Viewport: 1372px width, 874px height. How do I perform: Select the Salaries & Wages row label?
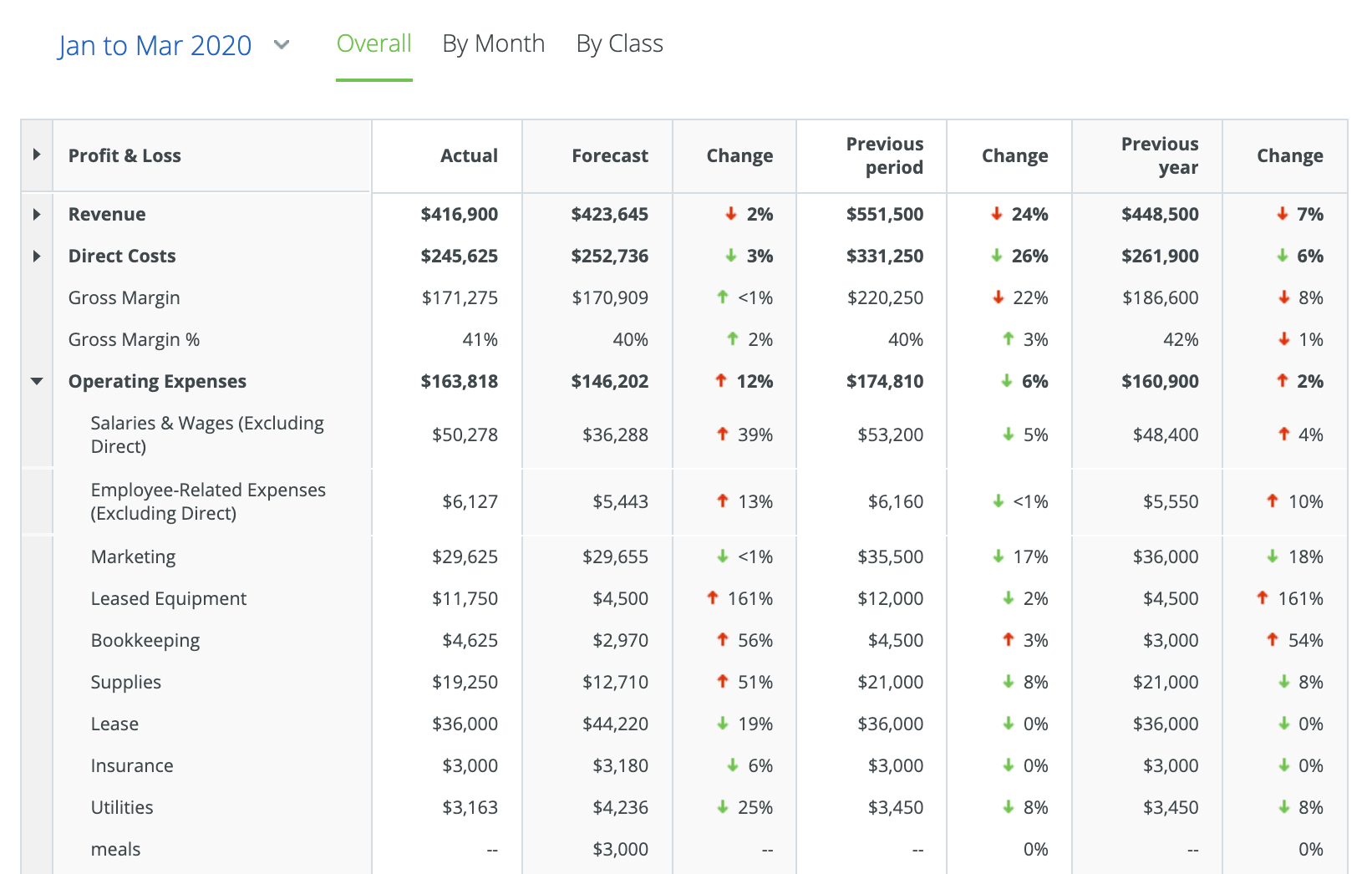pyautogui.click(x=207, y=434)
